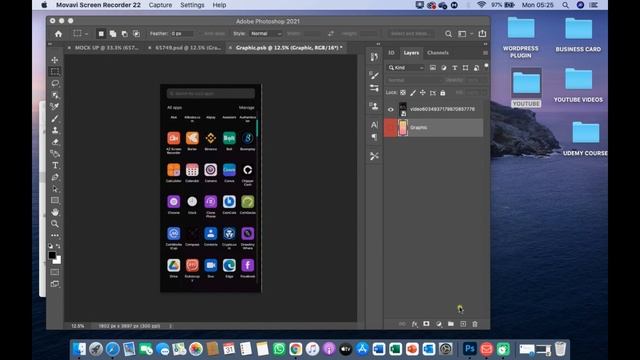The image size is (640, 360).
Task: Toggle filter for pixel layers
Action: point(433,68)
